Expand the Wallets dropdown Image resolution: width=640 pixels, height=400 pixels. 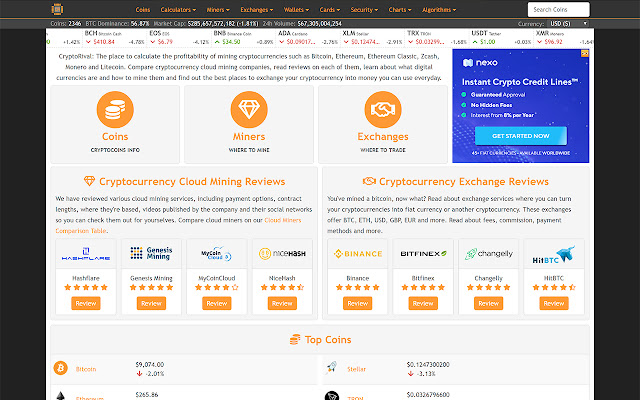[x=296, y=9]
